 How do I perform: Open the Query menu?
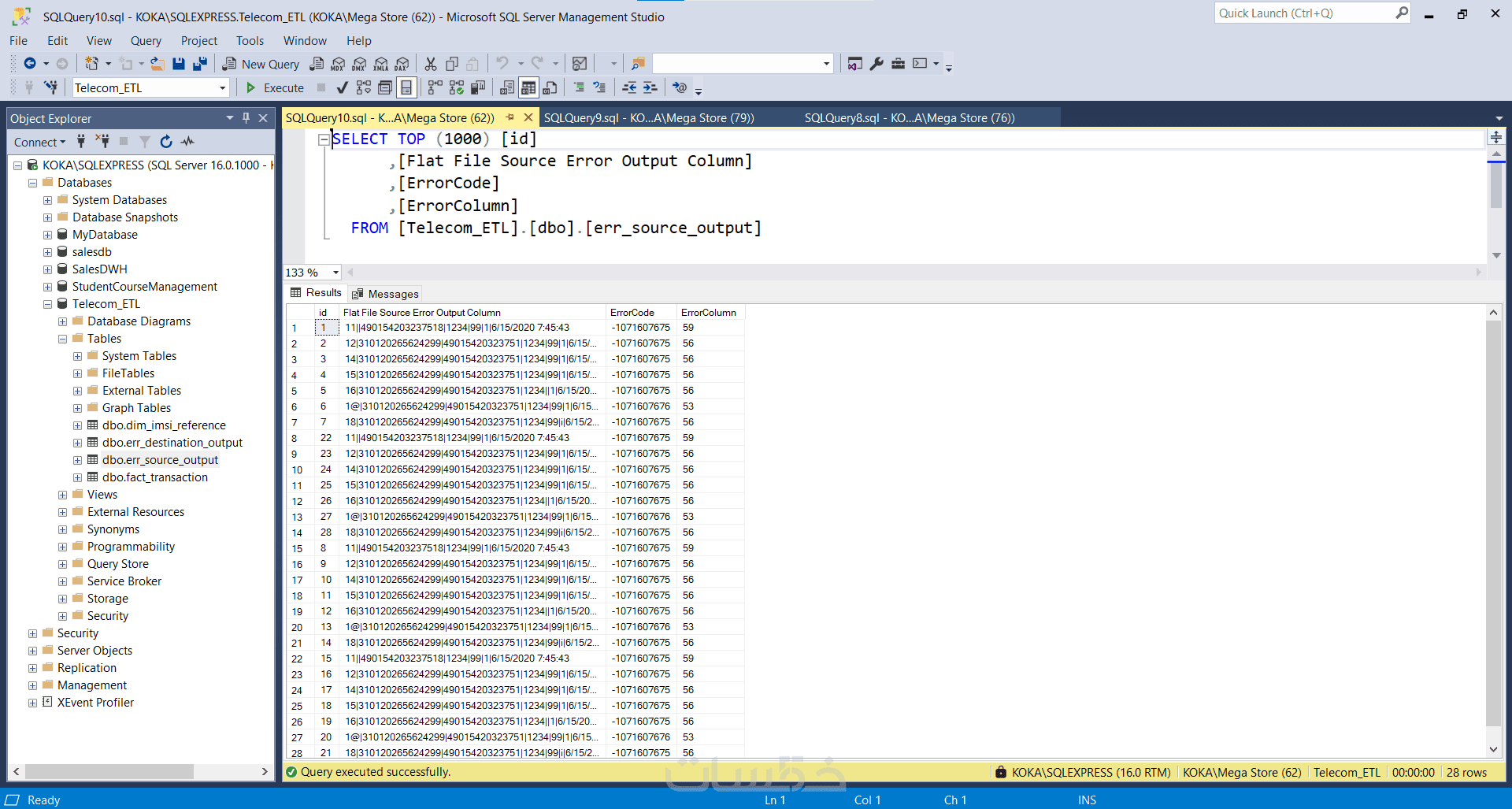(x=146, y=41)
